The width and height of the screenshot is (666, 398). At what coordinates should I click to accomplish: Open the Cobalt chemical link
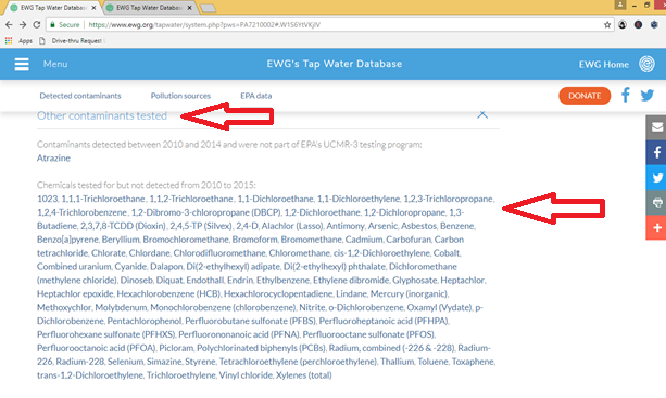446,253
